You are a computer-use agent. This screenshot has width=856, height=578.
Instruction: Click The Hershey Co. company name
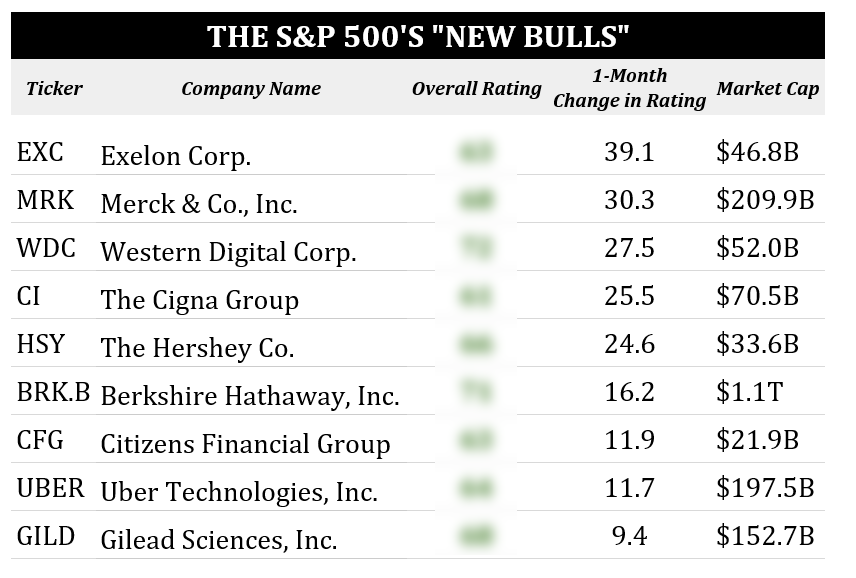pos(197,347)
